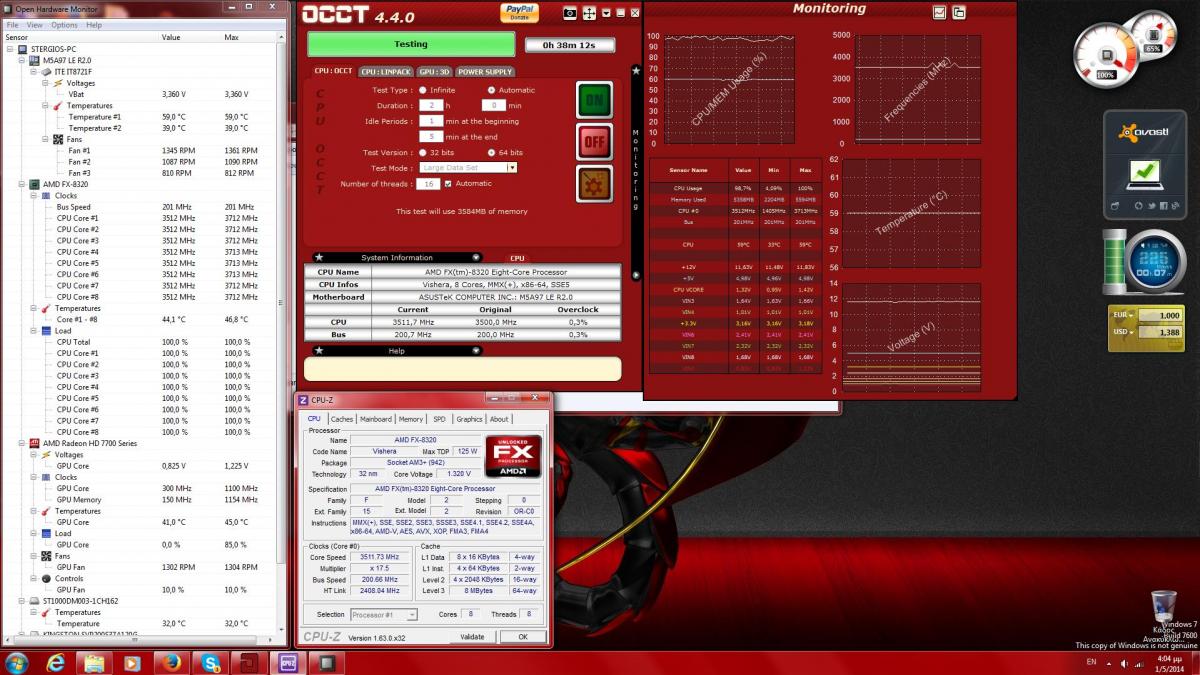This screenshot has width=1200, height=675.
Task: Switch to the CPU-Z taskbar button
Action: [x=288, y=662]
